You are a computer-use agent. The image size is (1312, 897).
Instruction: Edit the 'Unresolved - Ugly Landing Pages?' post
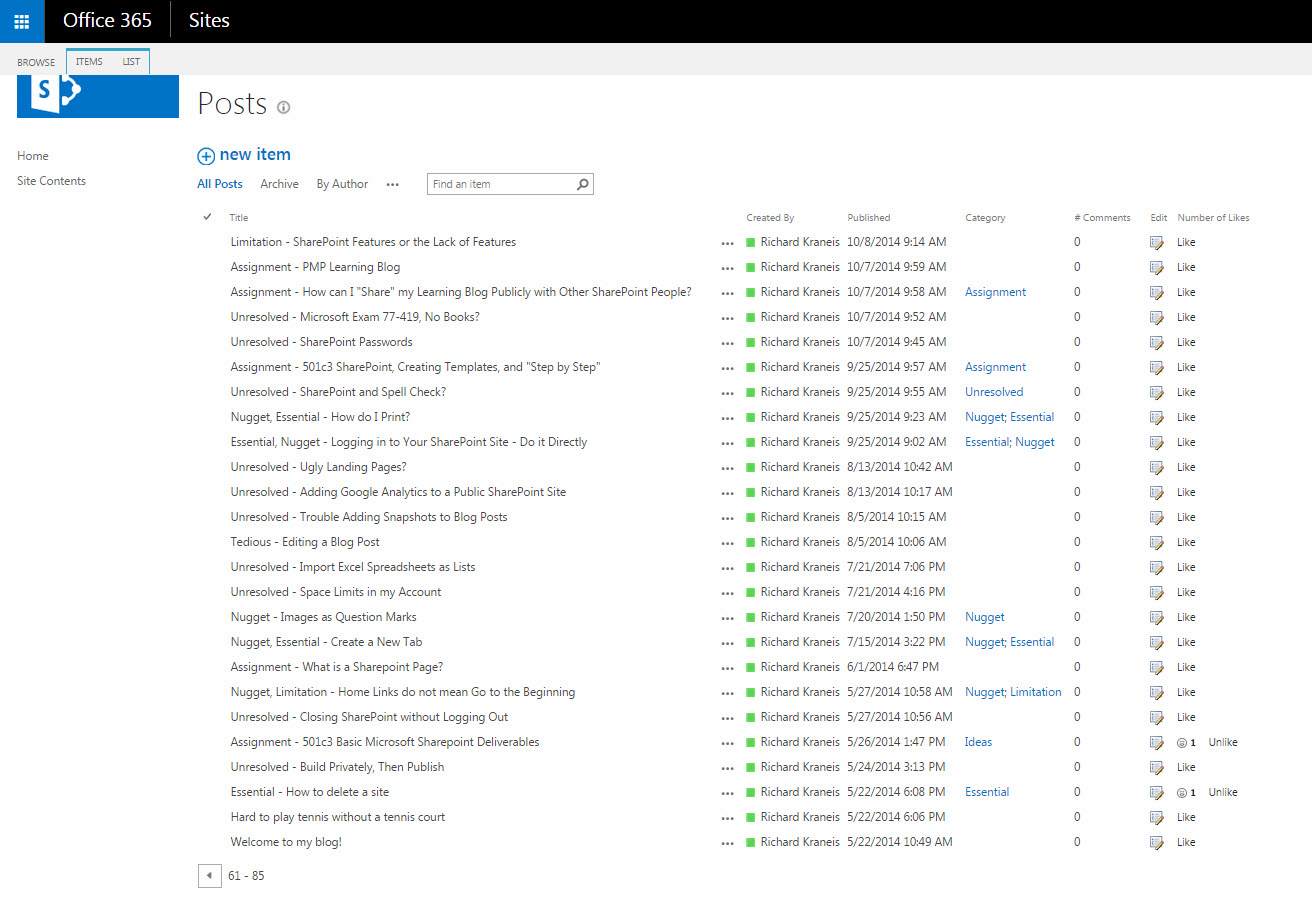click(1157, 467)
